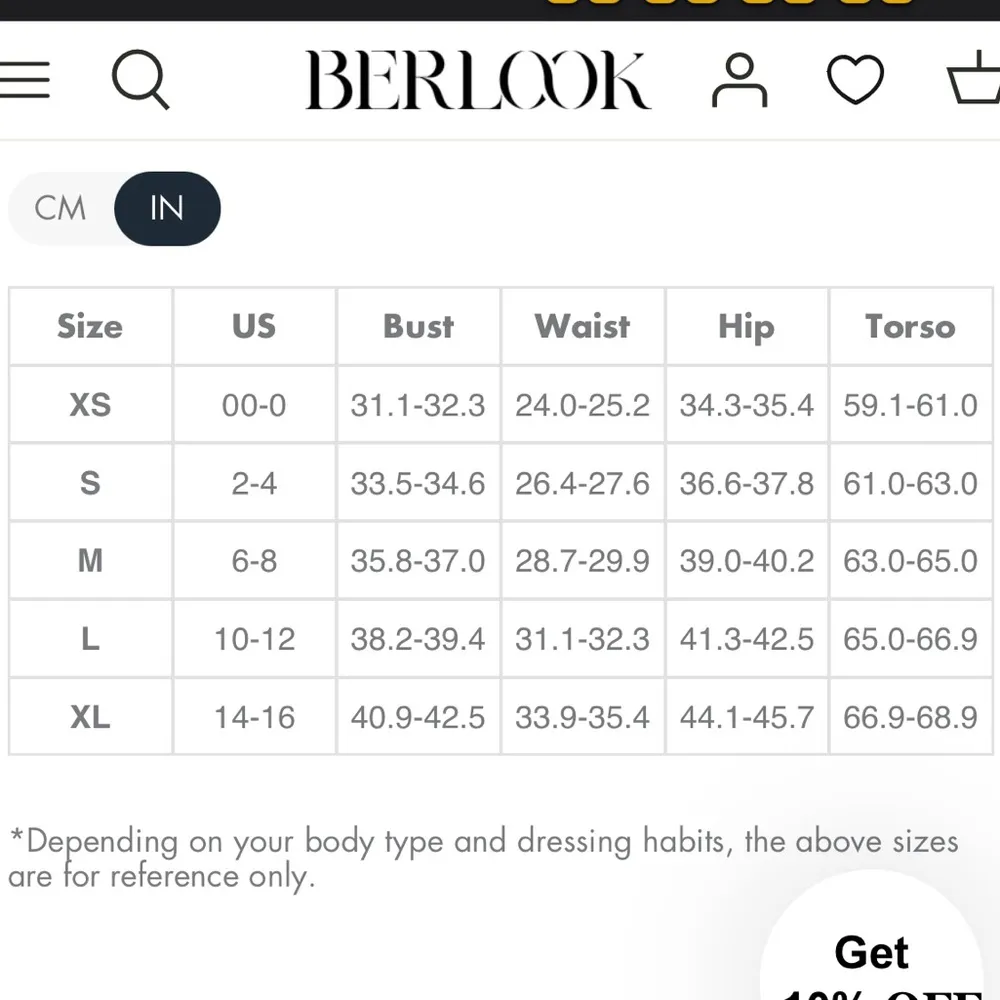Select the search icon in the header
The image size is (1000, 1000).
pos(141,80)
